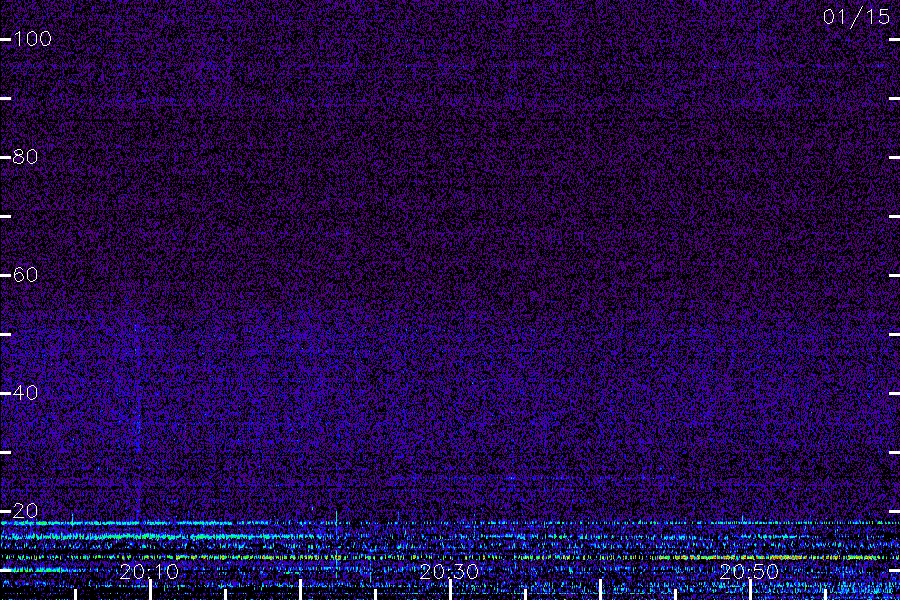Click the 100 frequency axis label

[32, 39]
